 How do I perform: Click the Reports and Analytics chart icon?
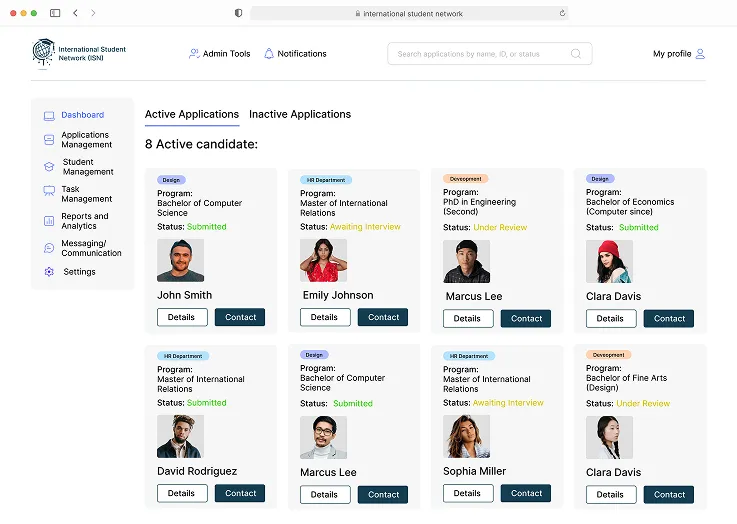(49, 221)
